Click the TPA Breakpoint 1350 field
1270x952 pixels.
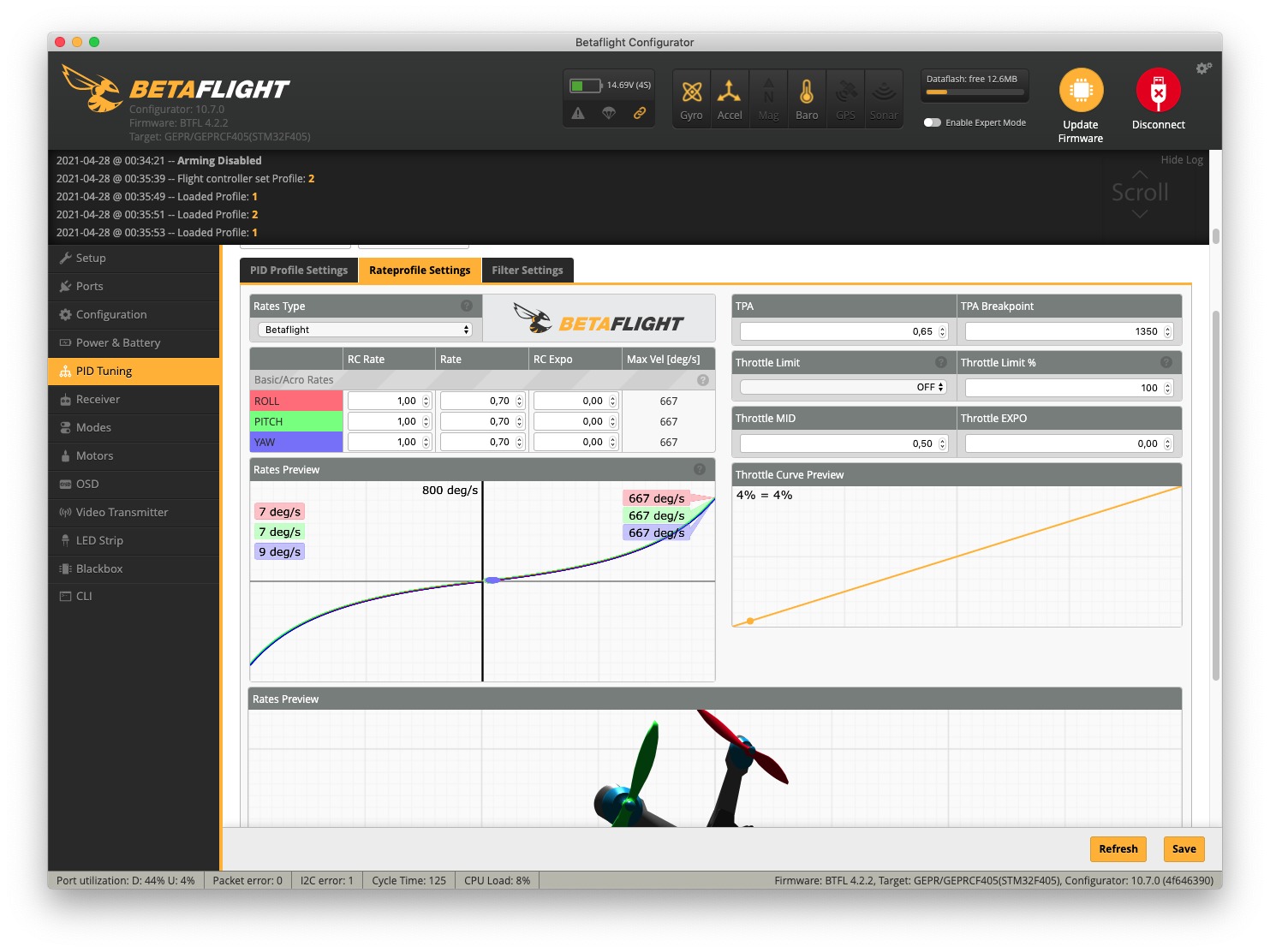pos(1069,331)
